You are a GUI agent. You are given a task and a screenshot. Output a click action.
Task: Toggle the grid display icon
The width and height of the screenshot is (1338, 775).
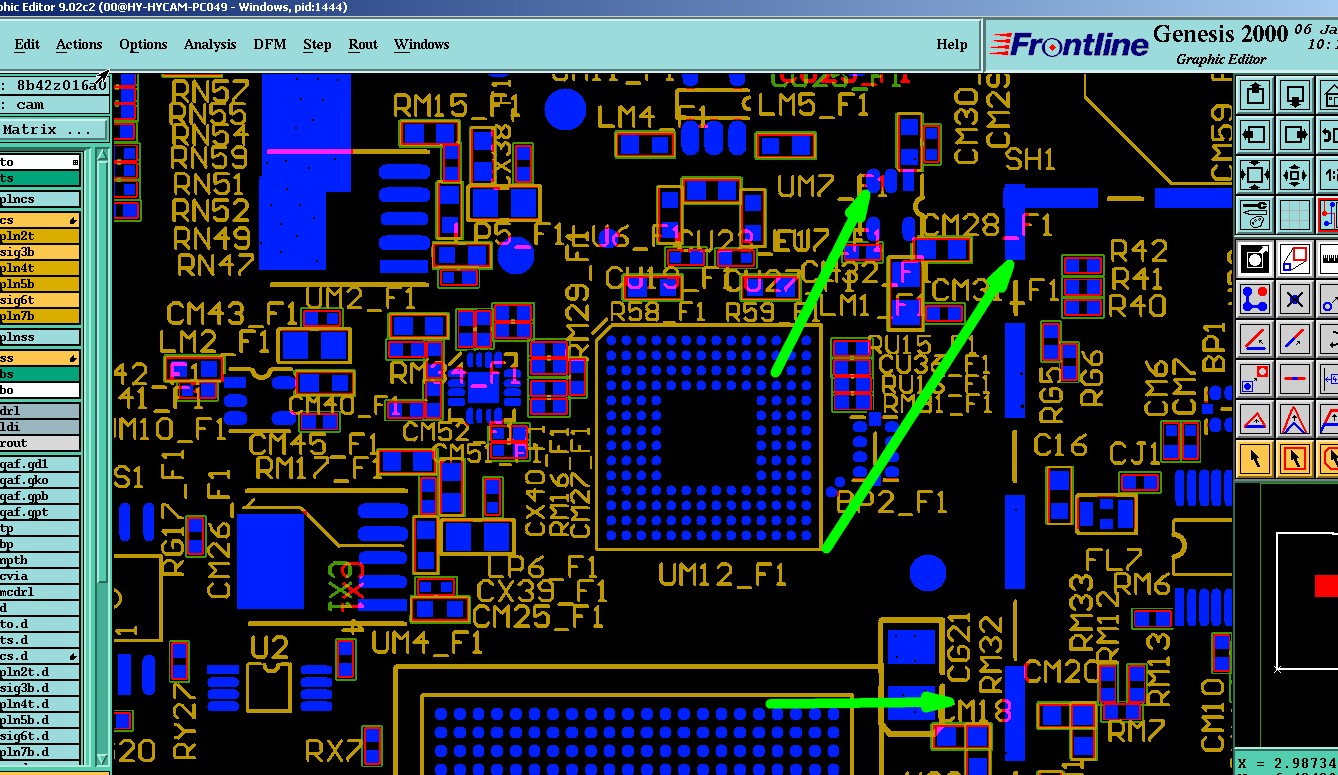1295,213
